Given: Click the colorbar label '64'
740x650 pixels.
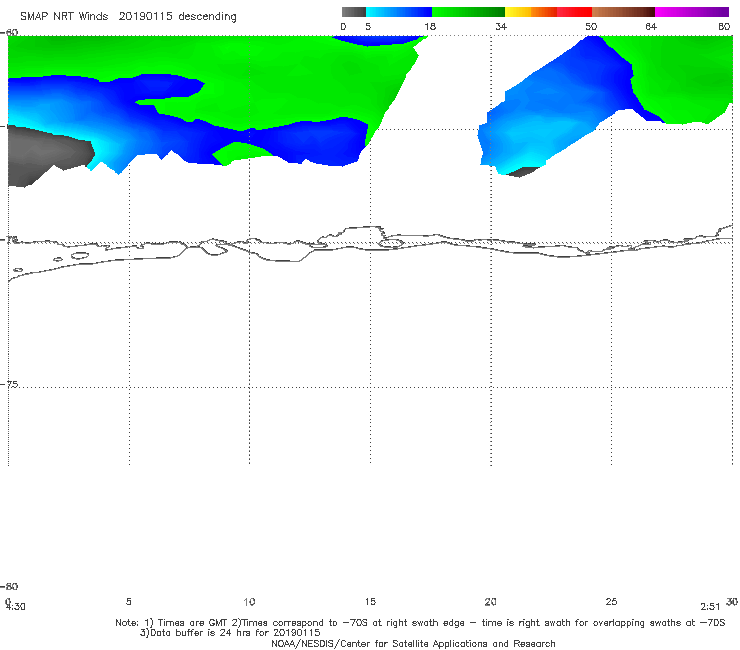Looking at the screenshot, I should [x=651, y=26].
